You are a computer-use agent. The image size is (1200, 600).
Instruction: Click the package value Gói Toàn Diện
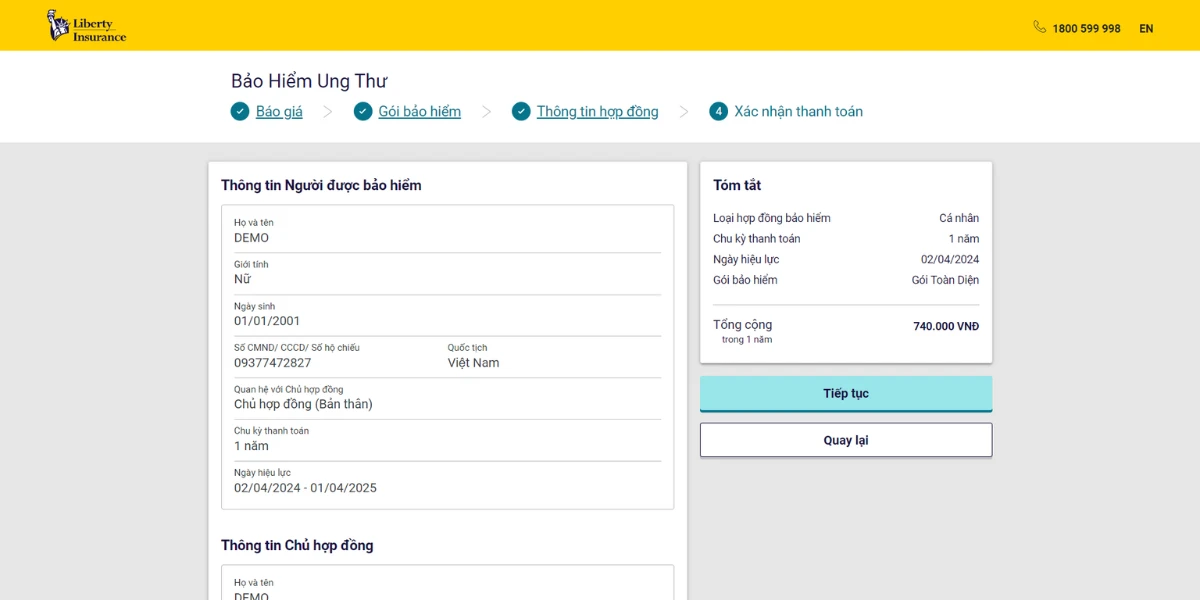(946, 281)
